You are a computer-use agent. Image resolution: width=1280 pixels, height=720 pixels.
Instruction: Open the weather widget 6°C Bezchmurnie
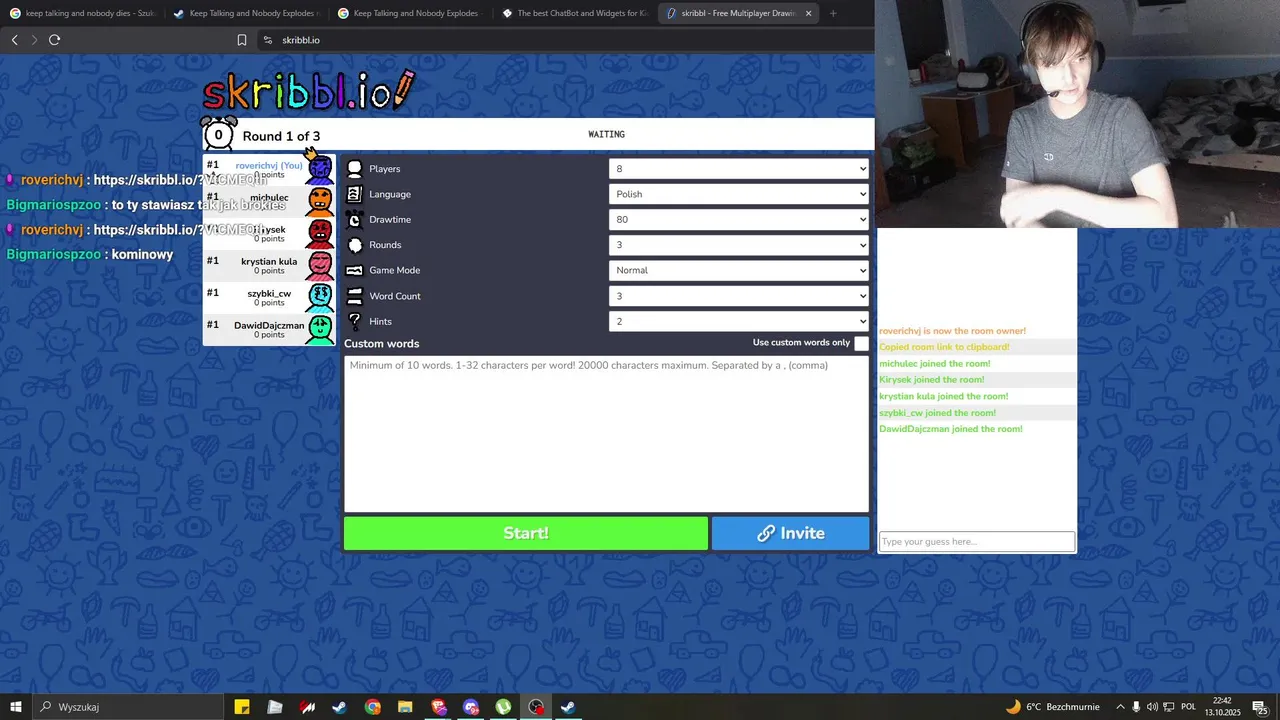point(1052,707)
